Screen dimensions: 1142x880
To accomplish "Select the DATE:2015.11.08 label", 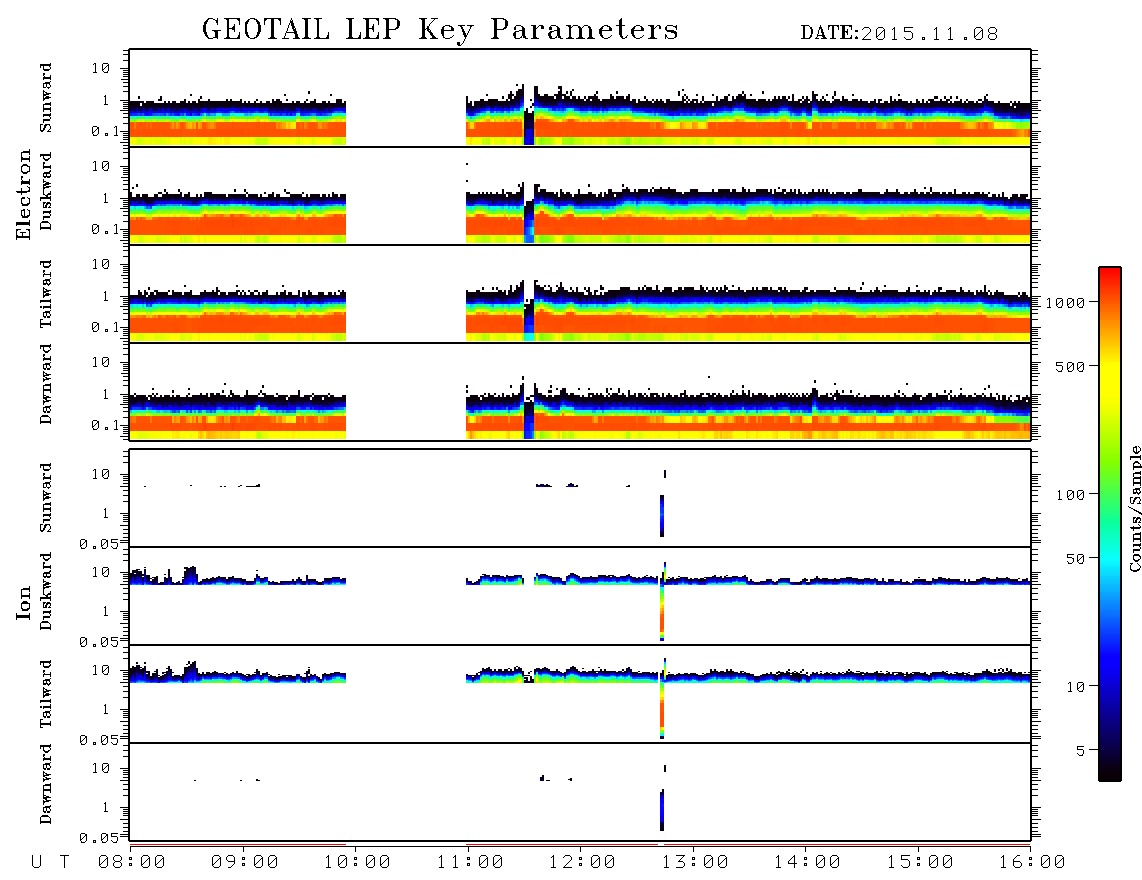I will click(899, 34).
